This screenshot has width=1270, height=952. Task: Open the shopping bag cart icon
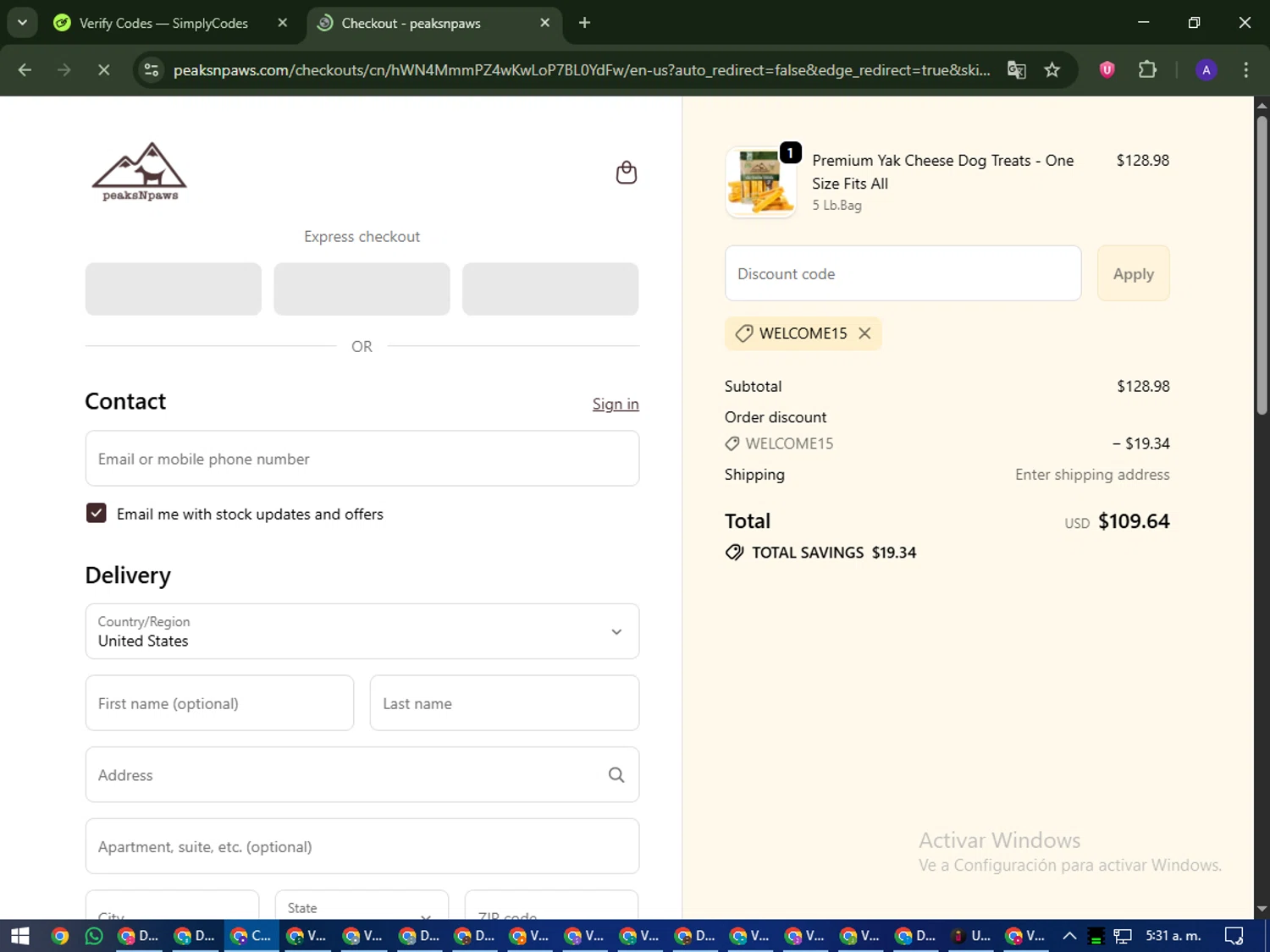coord(626,173)
